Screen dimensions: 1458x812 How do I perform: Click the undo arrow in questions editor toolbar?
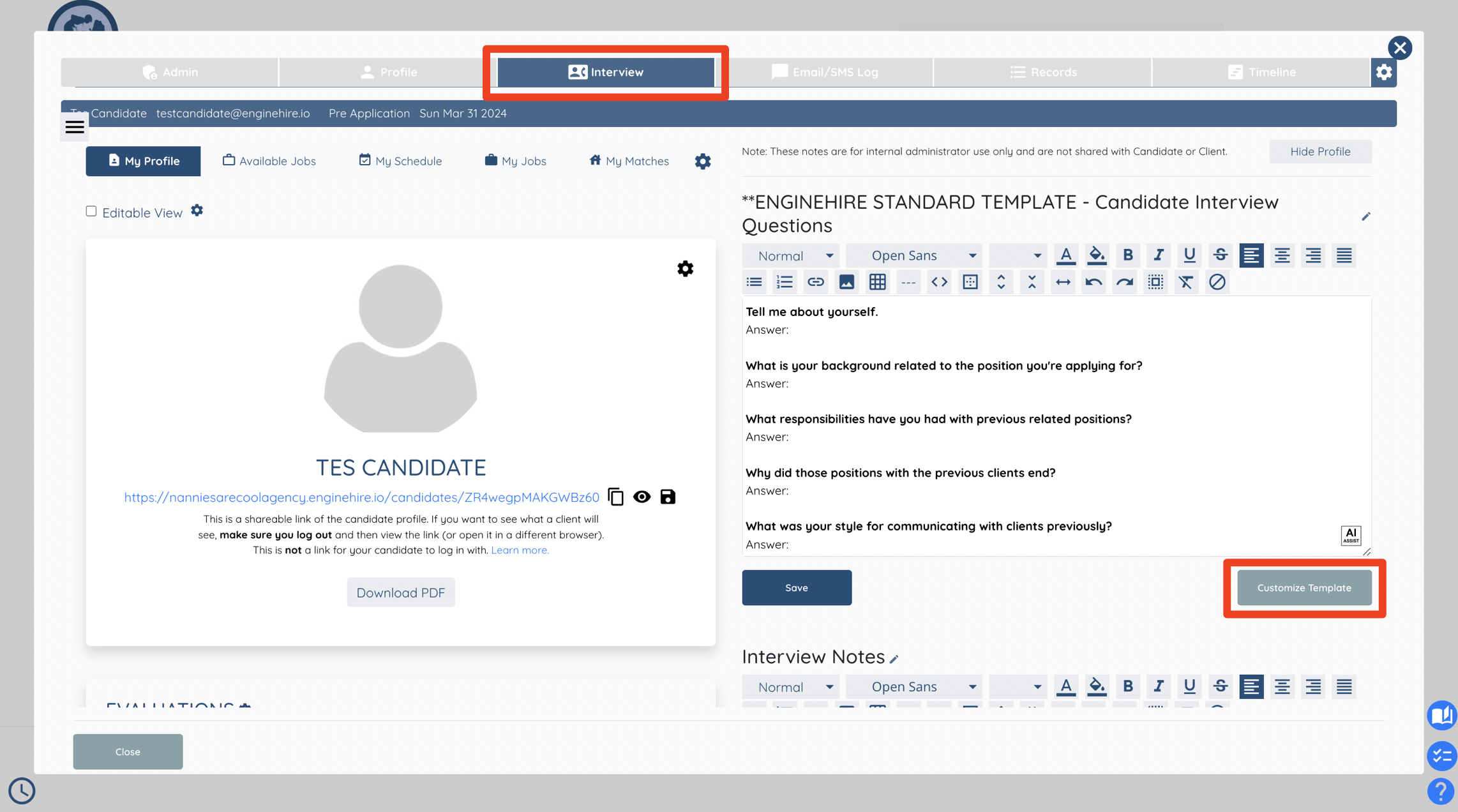pos(1093,282)
